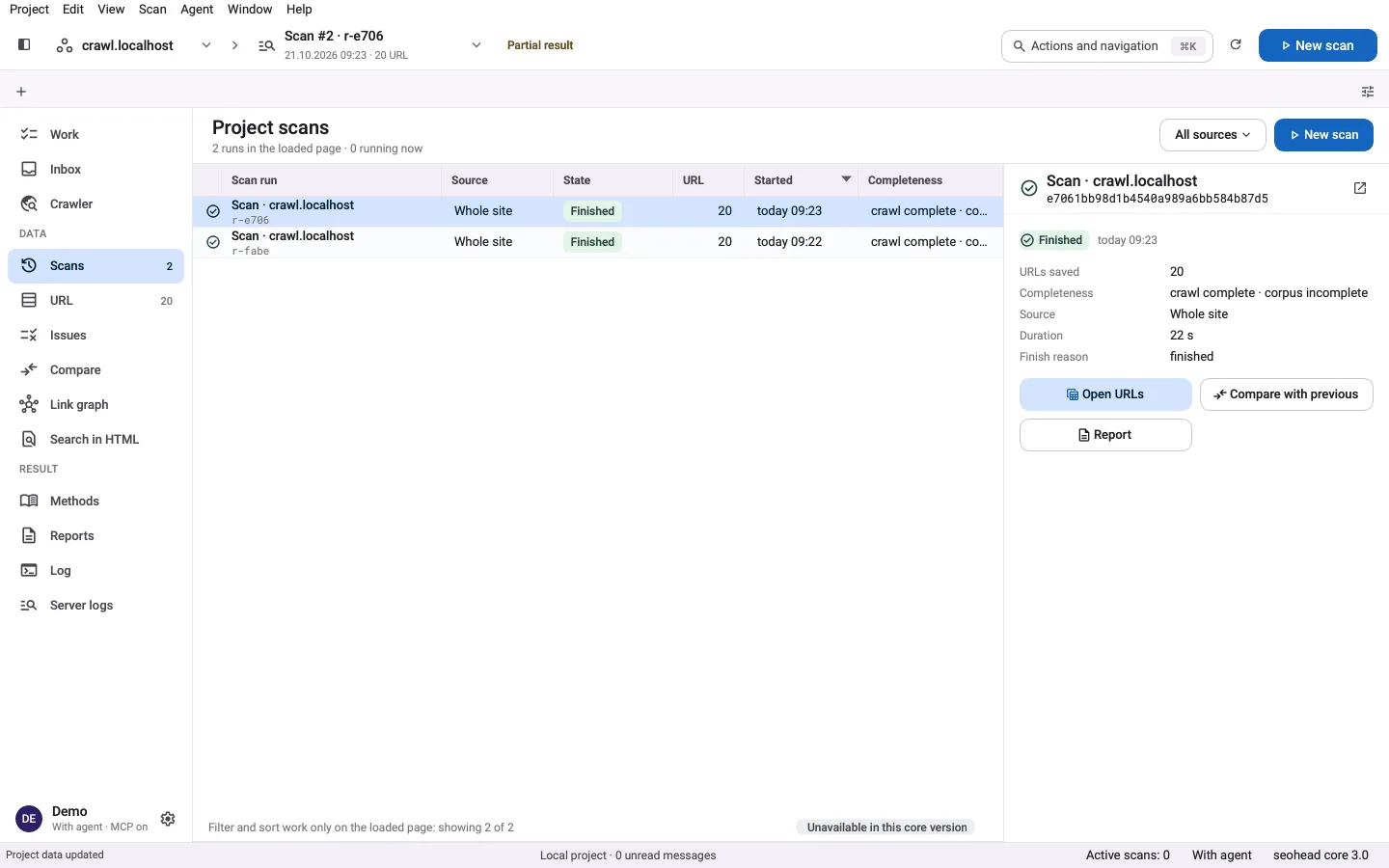Click the Methods book icon
1389x868 pixels.
pyautogui.click(x=29, y=501)
